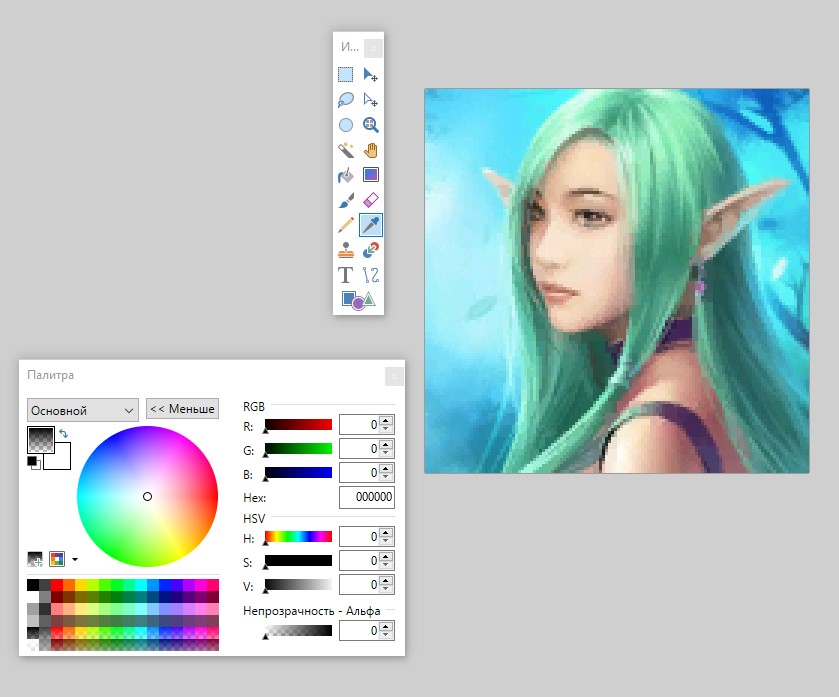The width and height of the screenshot is (839, 697).
Task: Click the add color to palette icon
Action: point(35,559)
